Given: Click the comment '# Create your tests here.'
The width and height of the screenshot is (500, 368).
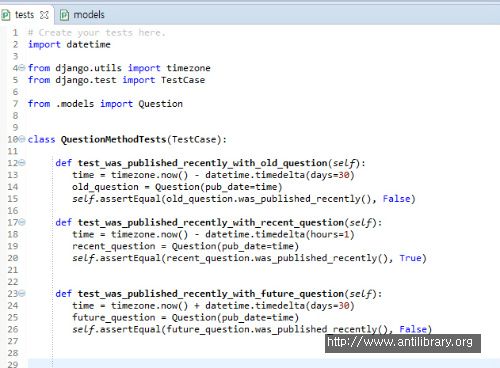Looking at the screenshot, I should (x=97, y=33).
